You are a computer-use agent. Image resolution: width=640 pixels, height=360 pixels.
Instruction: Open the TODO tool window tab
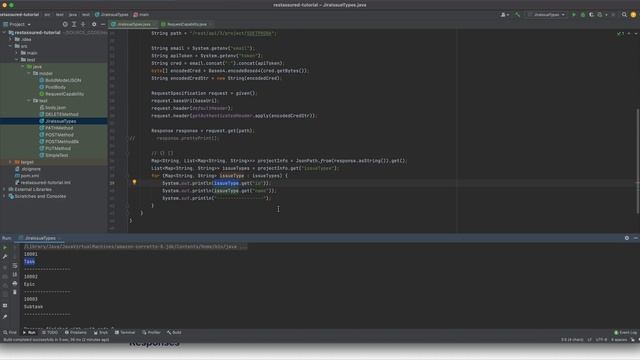pos(50,333)
